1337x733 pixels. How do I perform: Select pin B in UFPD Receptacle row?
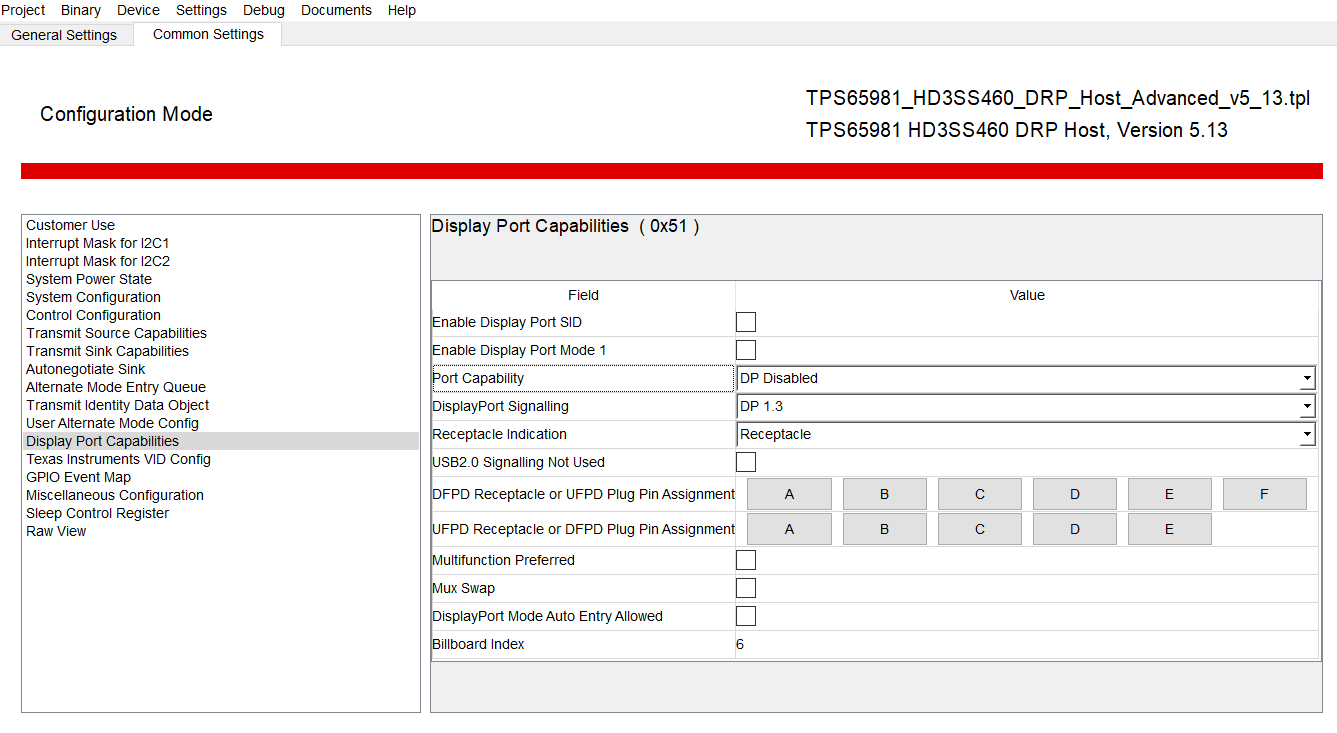[x=884, y=529]
